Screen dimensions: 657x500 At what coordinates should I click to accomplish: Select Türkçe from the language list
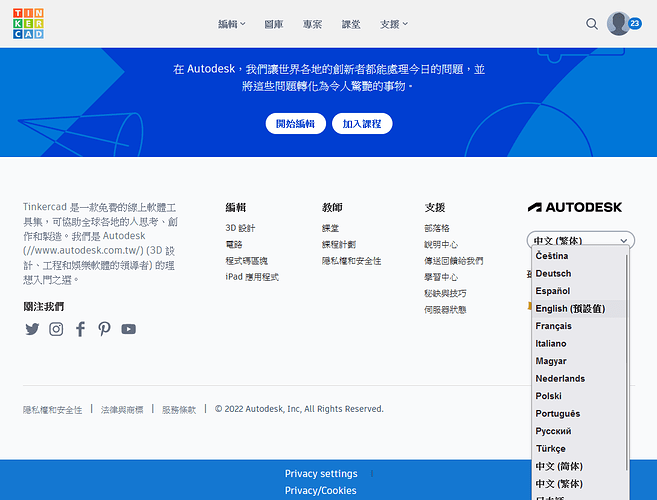point(579,449)
